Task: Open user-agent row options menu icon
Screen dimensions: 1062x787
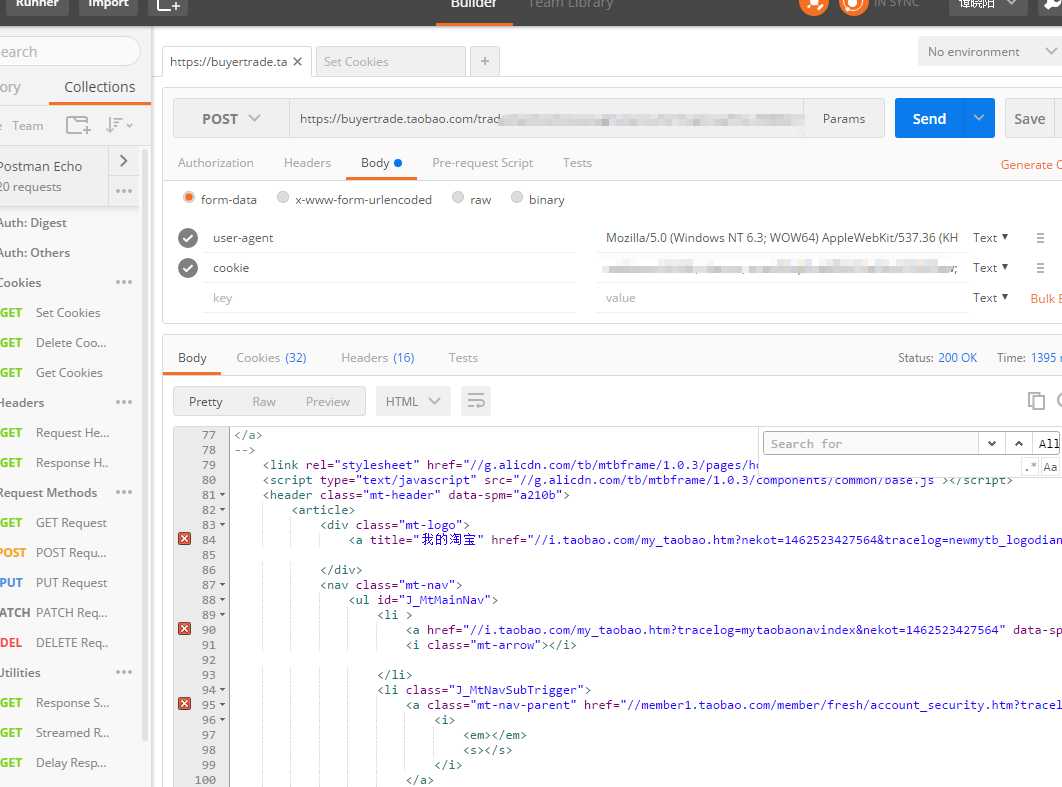Action: coord(1040,238)
